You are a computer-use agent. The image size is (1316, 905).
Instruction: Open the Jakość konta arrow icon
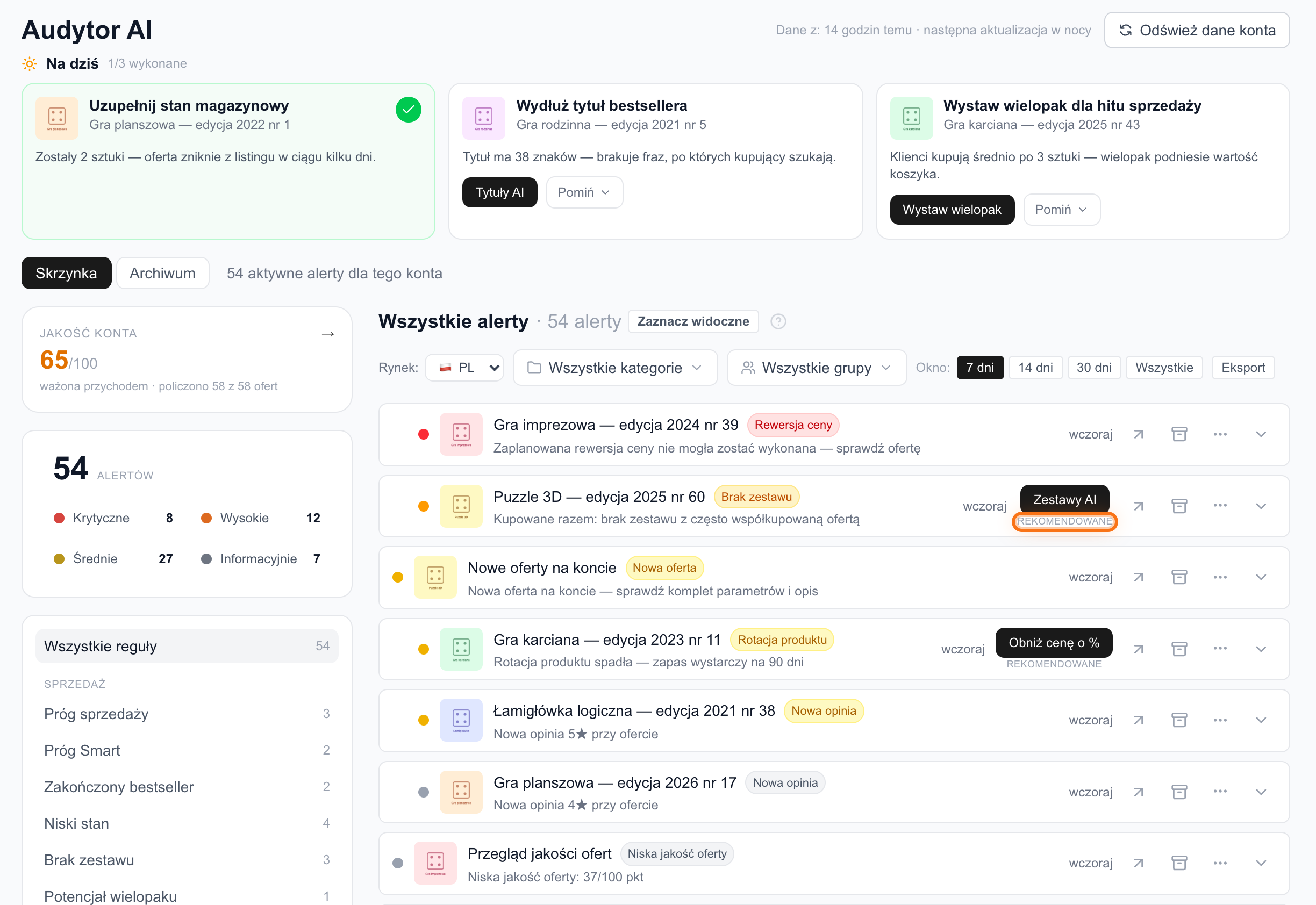point(328,334)
